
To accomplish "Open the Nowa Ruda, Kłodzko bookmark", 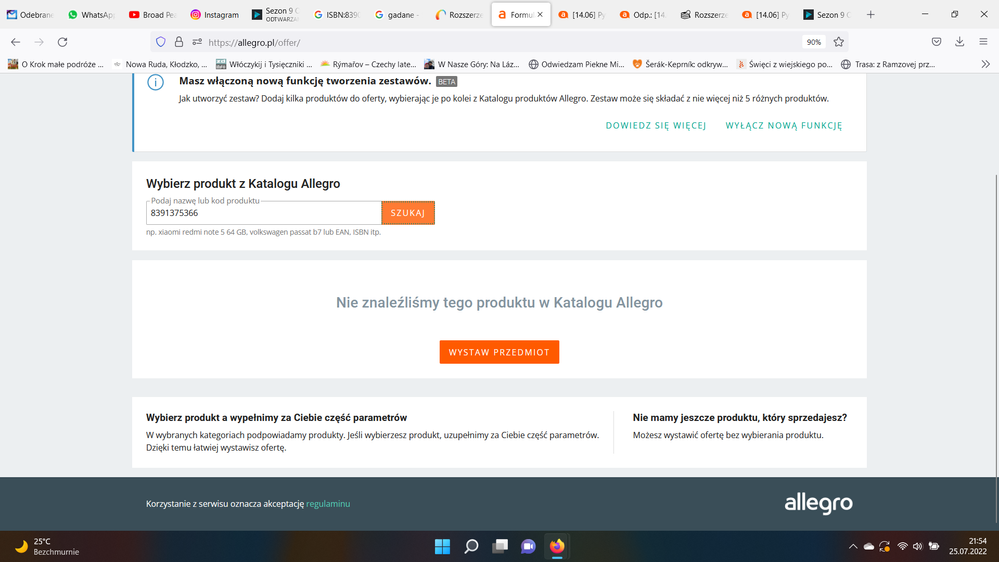I will click(160, 64).
